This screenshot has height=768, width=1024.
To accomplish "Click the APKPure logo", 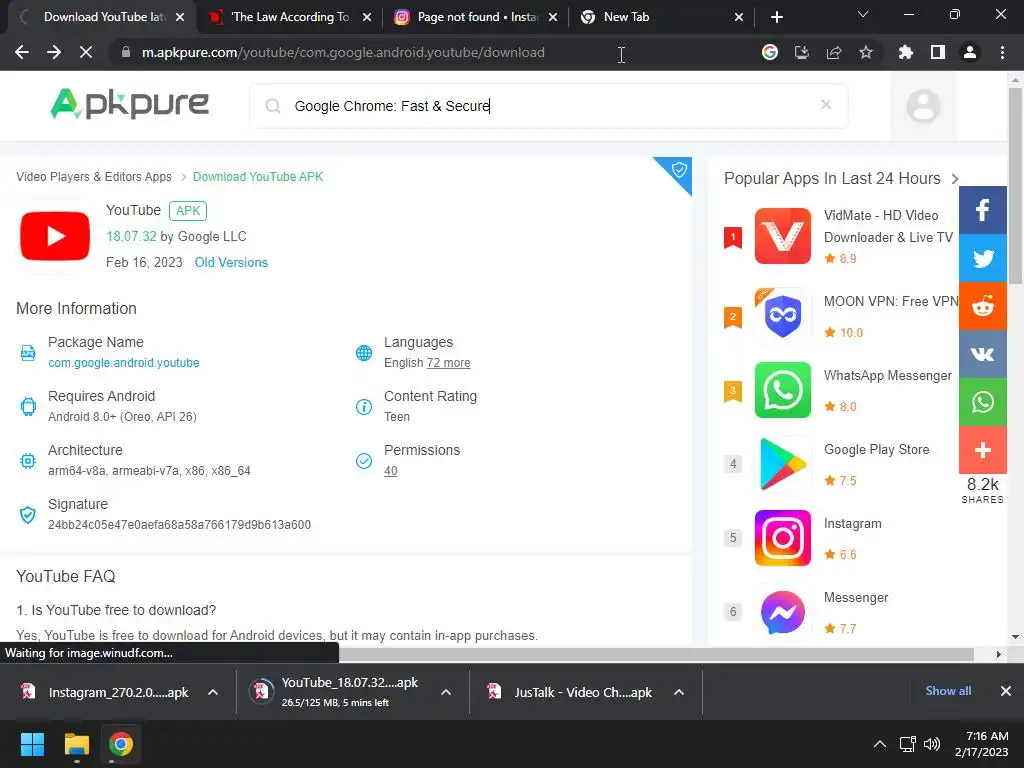I will pos(129,104).
